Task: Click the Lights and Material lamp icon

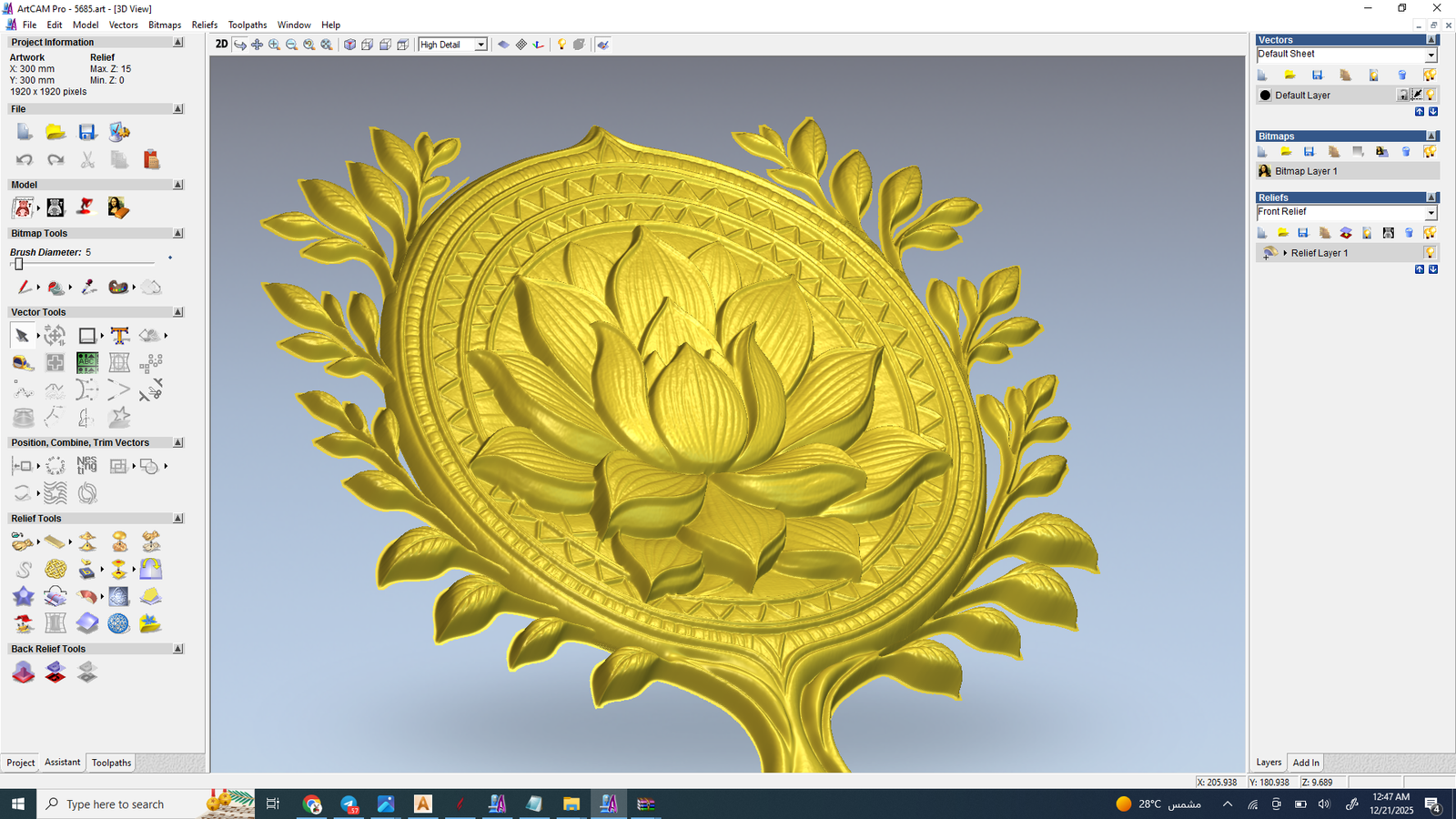Action: coord(561,45)
